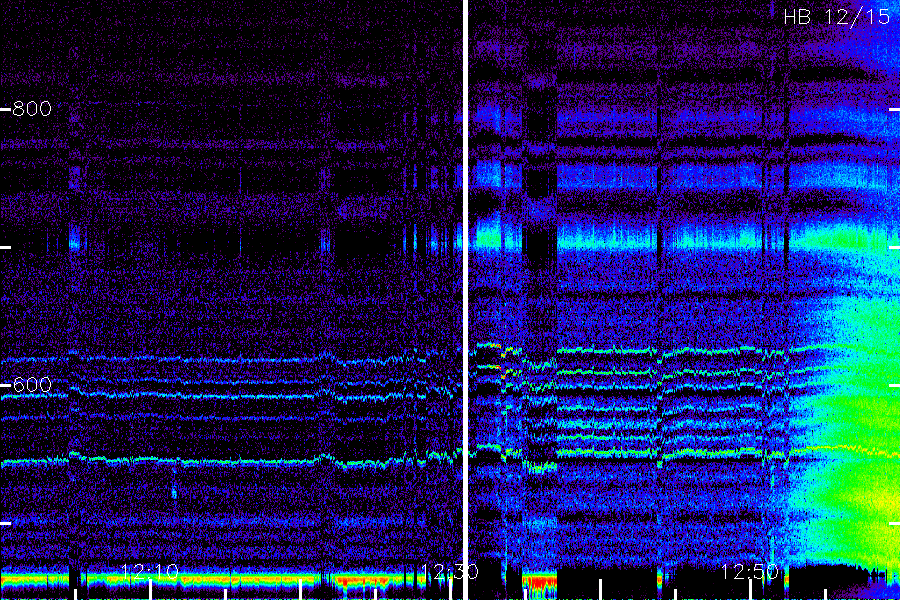
Task: Click the 800 frequency axis label
Action: [32, 109]
